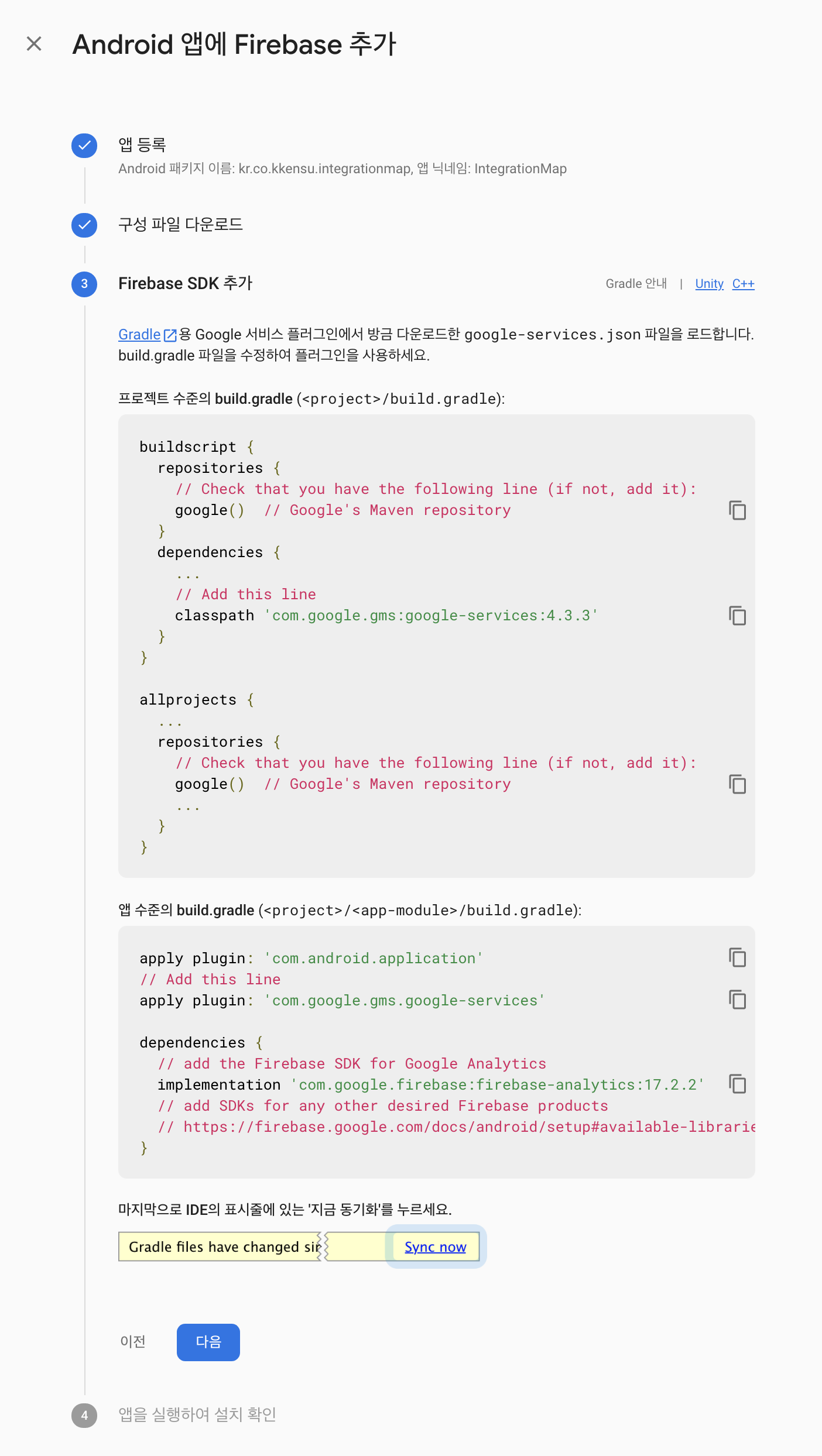The image size is (822, 1456).
Task: Click the apply plugin 'com.google.gms.google-services' text
Action: tap(342, 1001)
